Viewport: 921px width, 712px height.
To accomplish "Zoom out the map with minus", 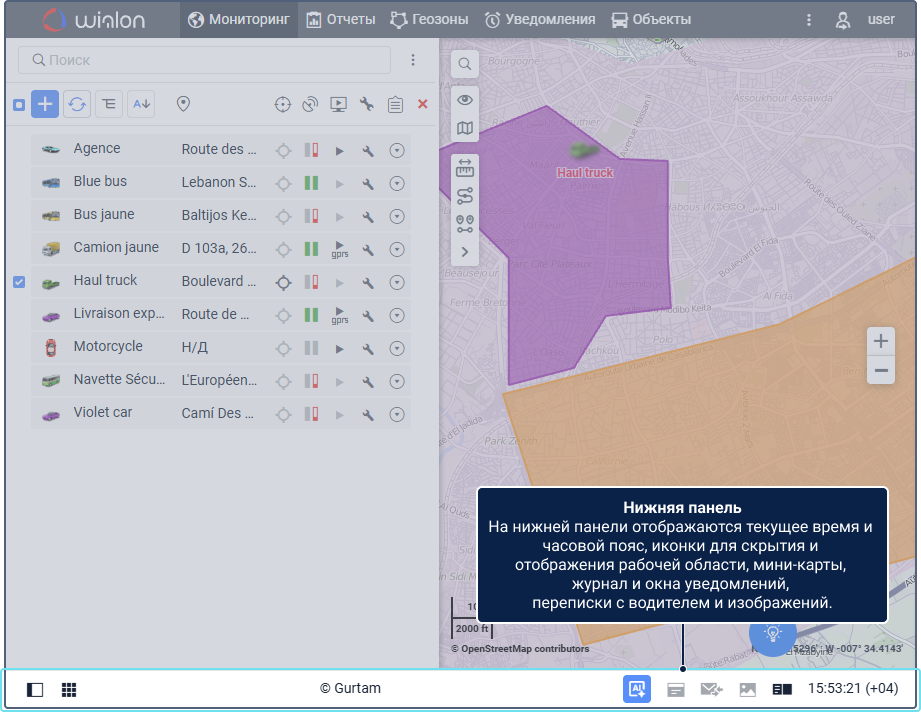I will [880, 370].
